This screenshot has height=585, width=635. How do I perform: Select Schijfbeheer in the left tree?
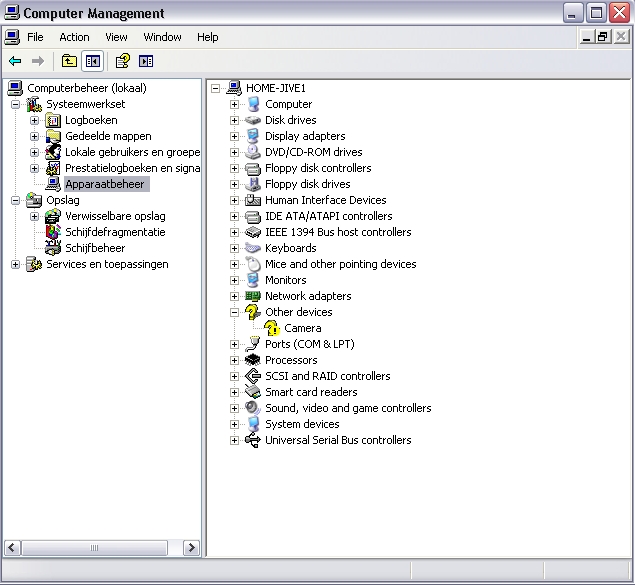95,248
